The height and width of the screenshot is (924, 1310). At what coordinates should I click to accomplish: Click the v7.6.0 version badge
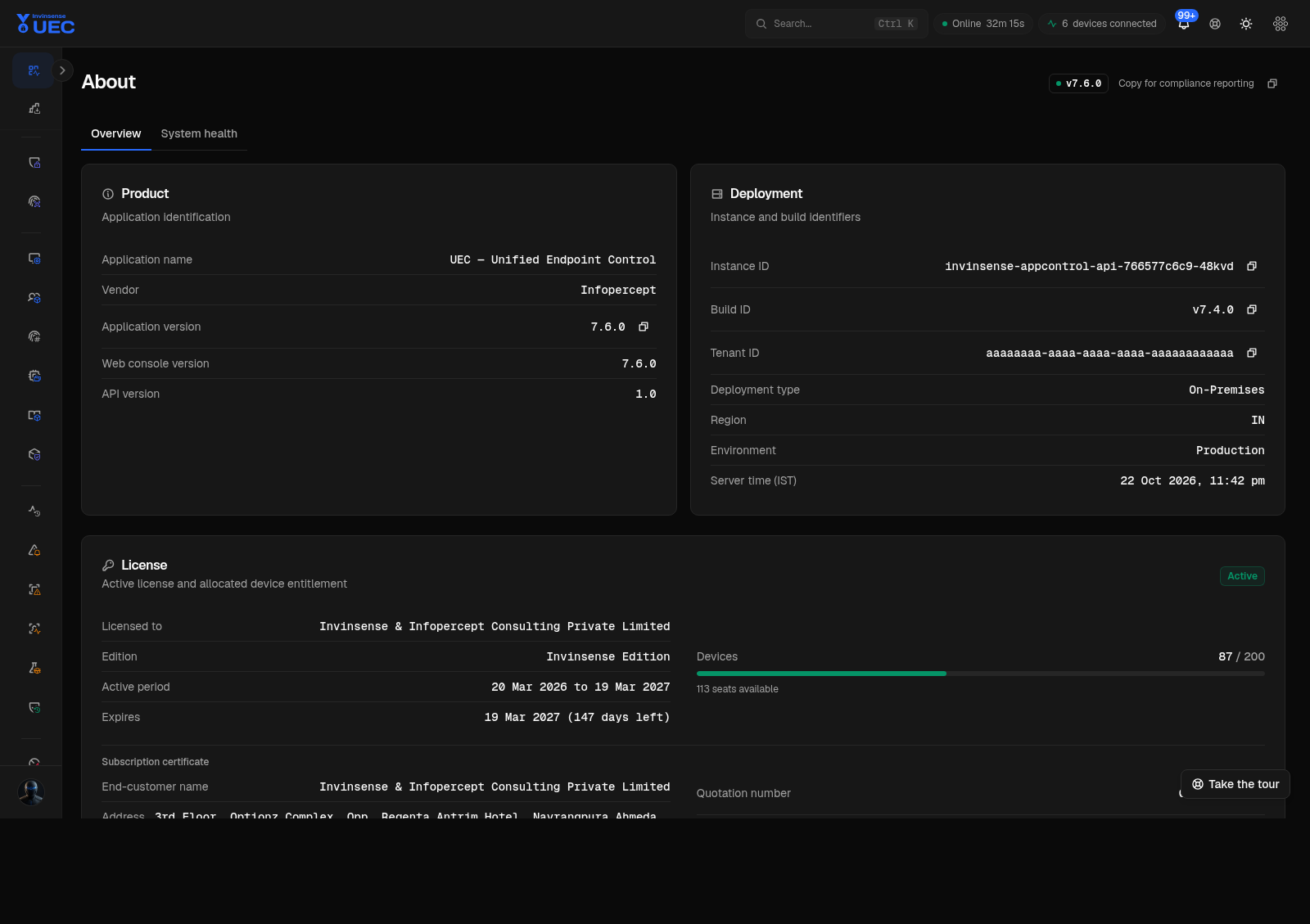point(1078,83)
